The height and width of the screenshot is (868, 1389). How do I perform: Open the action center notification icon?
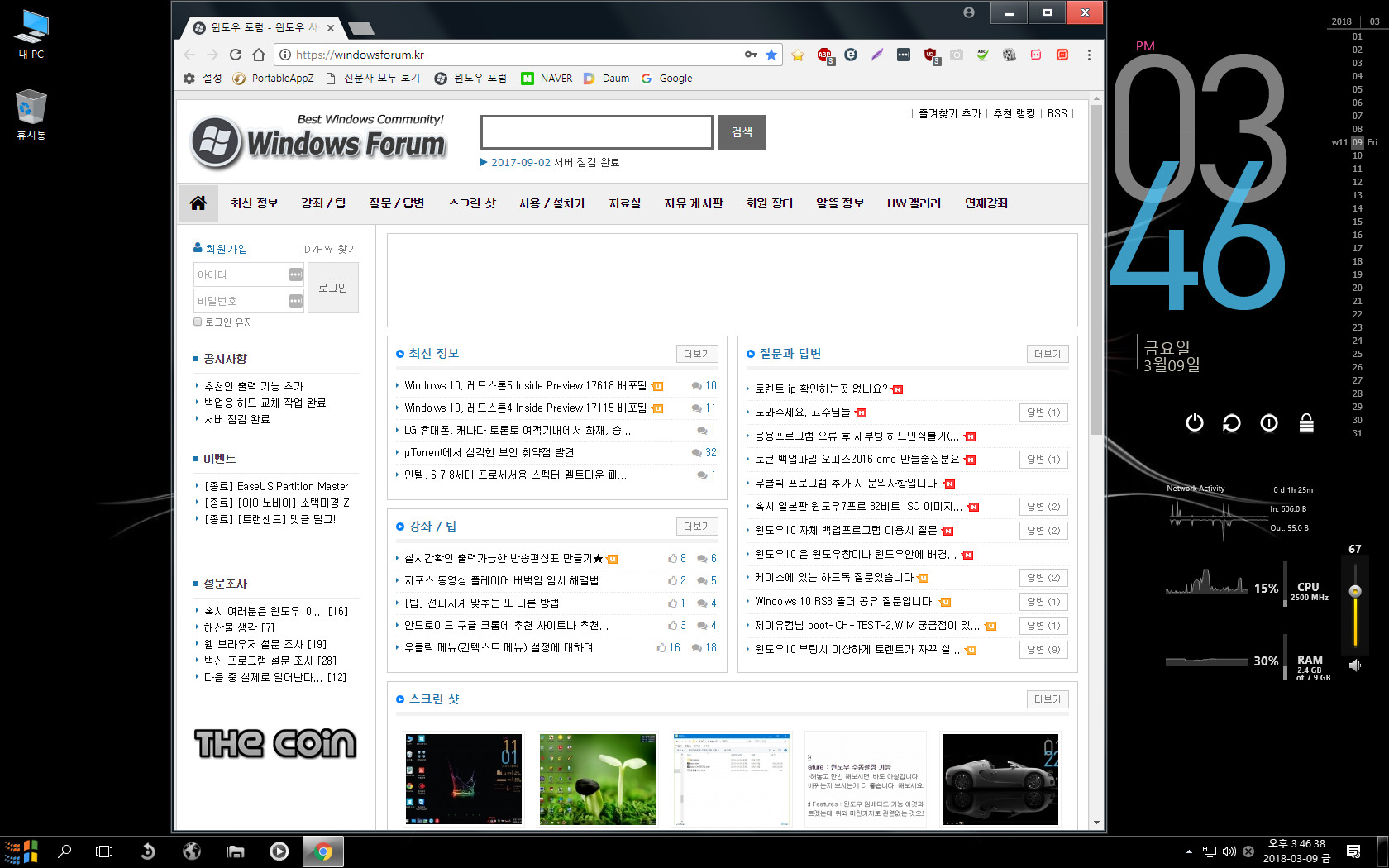(1353, 851)
